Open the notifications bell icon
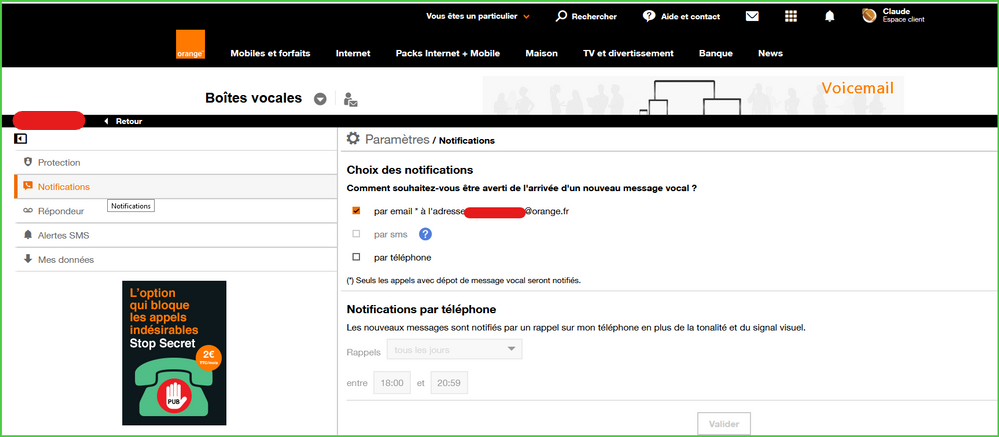 [x=830, y=17]
